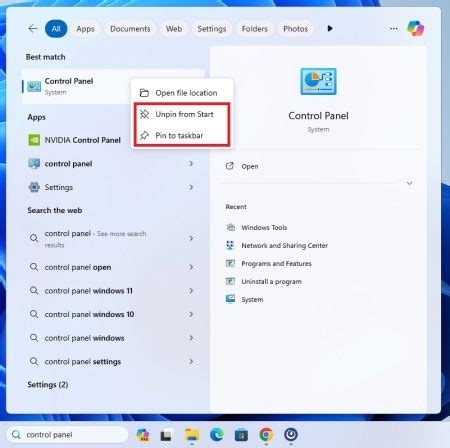This screenshot has height=448, width=450.
Task: Expand more actions chevron in preview pane
Action: [409, 183]
